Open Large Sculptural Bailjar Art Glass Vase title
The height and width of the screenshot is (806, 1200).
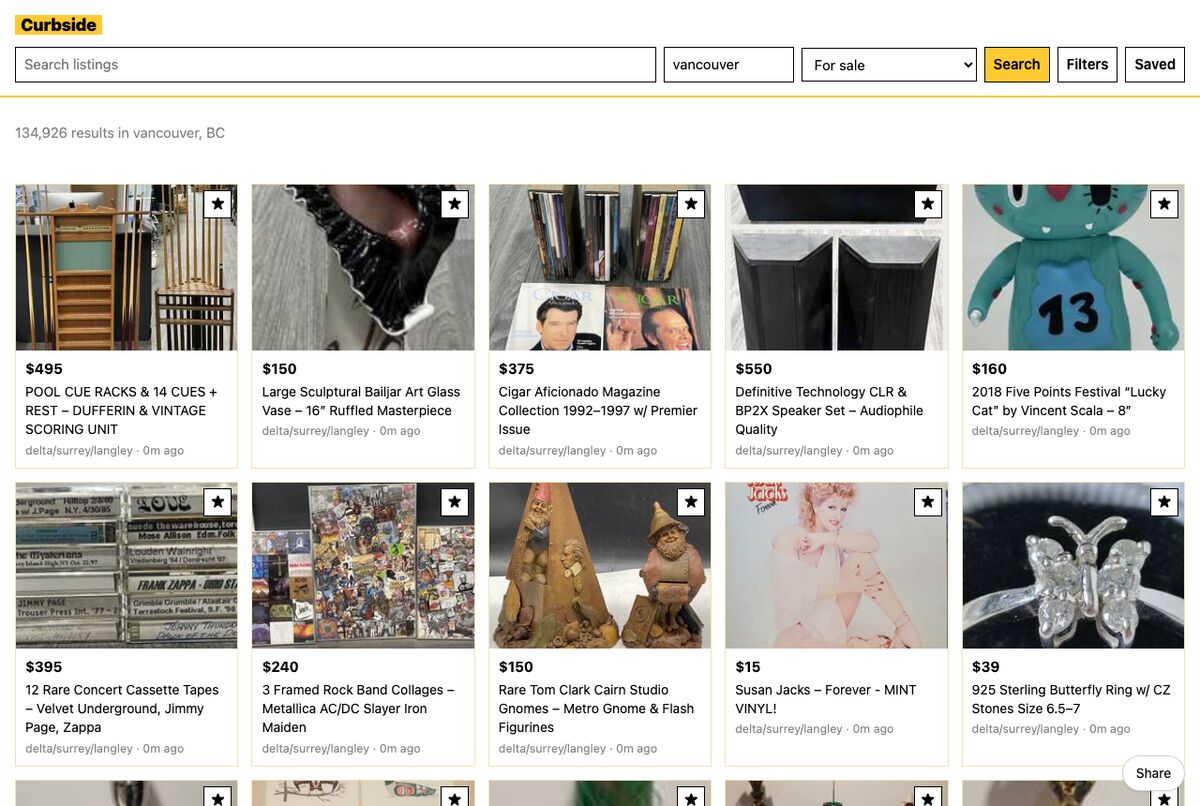361,401
